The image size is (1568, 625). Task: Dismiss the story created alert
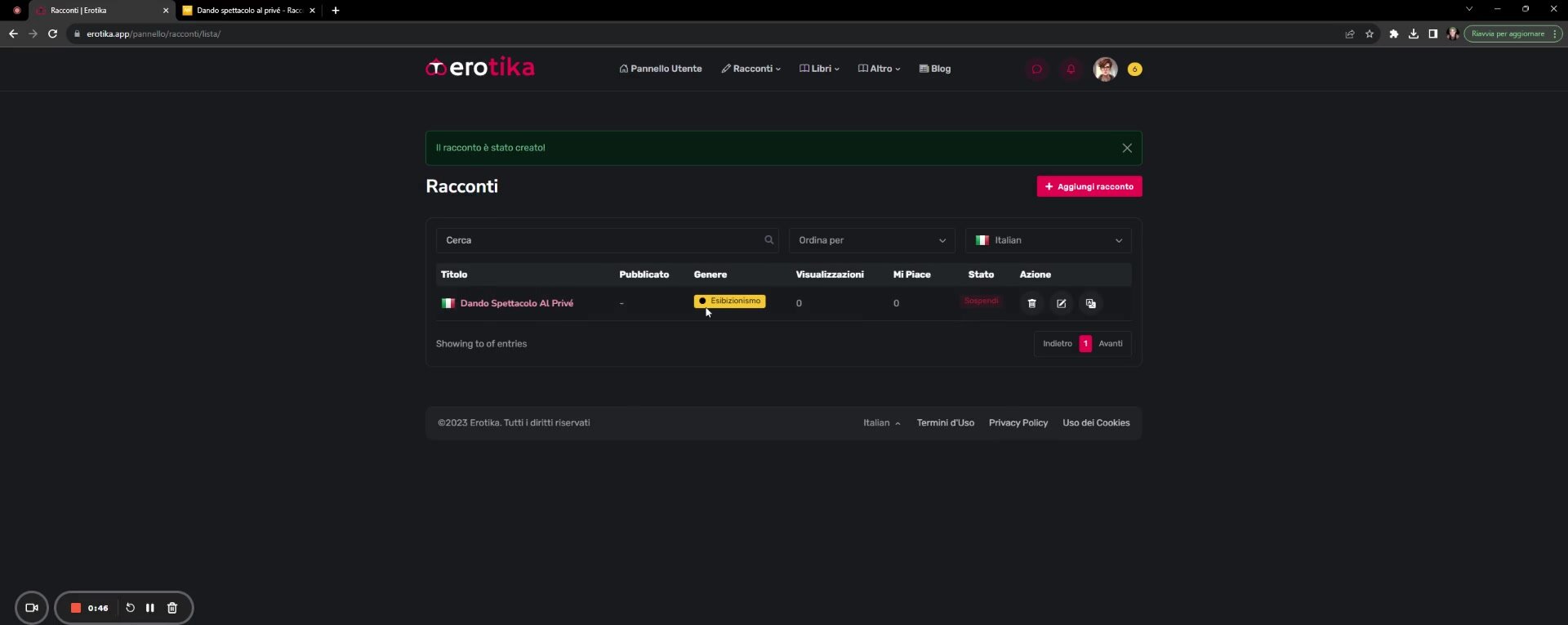1126,148
